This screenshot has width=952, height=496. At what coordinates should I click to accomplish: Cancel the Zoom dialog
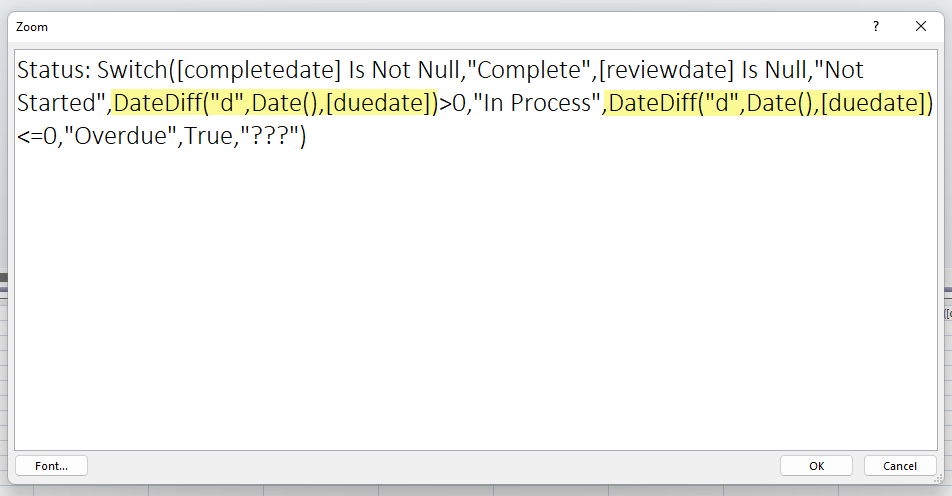pos(900,466)
